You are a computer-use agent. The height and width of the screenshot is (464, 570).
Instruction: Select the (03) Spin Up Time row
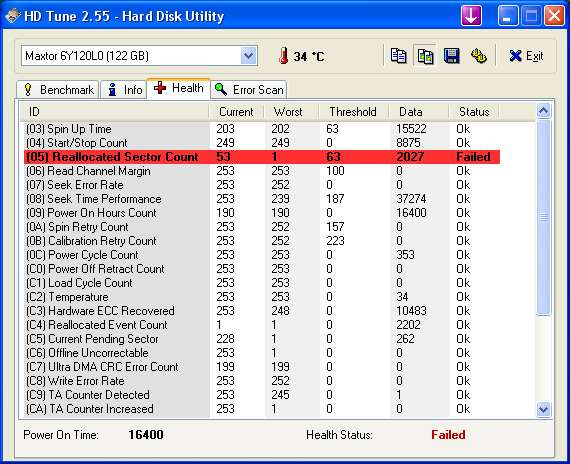click(x=262, y=129)
